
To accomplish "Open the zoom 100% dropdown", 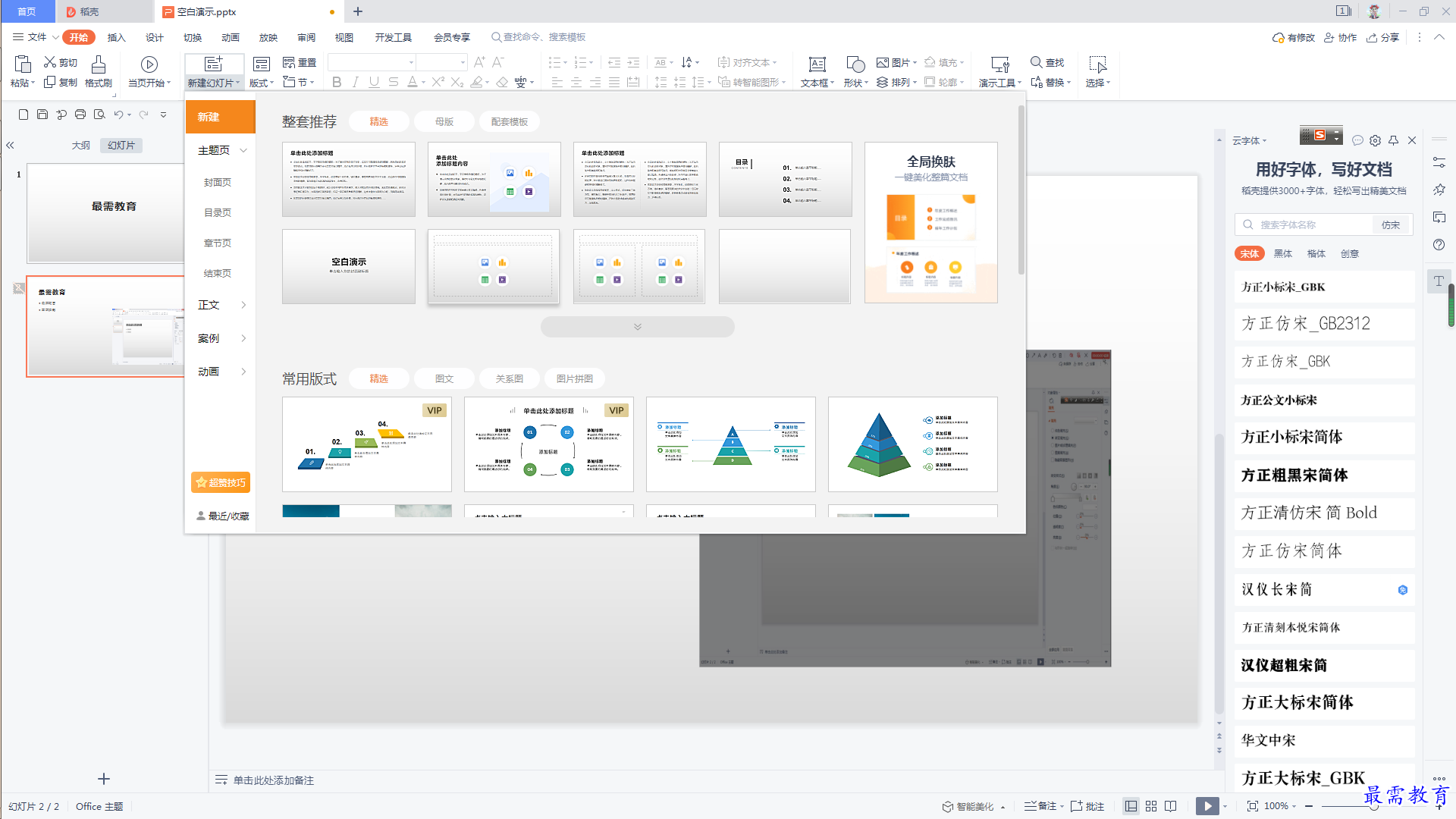I will pos(1280,806).
